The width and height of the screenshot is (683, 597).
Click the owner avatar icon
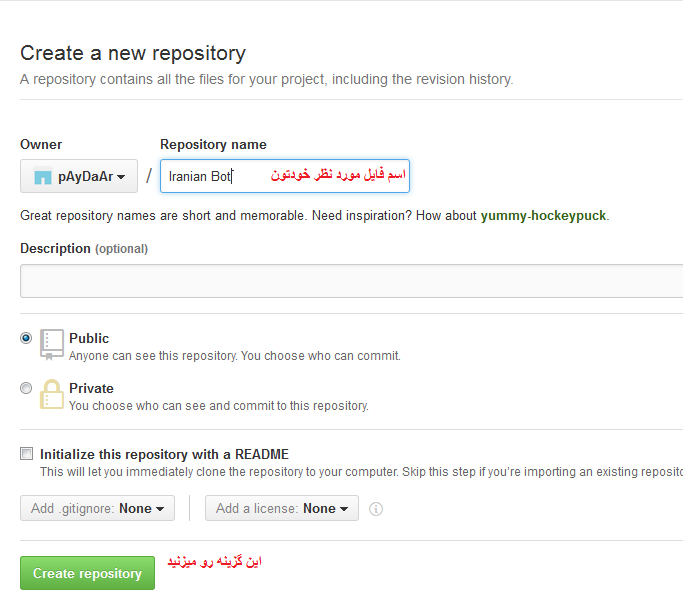click(42, 177)
